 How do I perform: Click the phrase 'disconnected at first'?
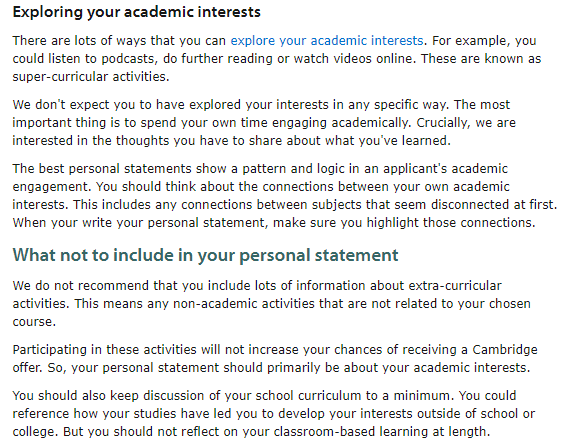coord(494,204)
